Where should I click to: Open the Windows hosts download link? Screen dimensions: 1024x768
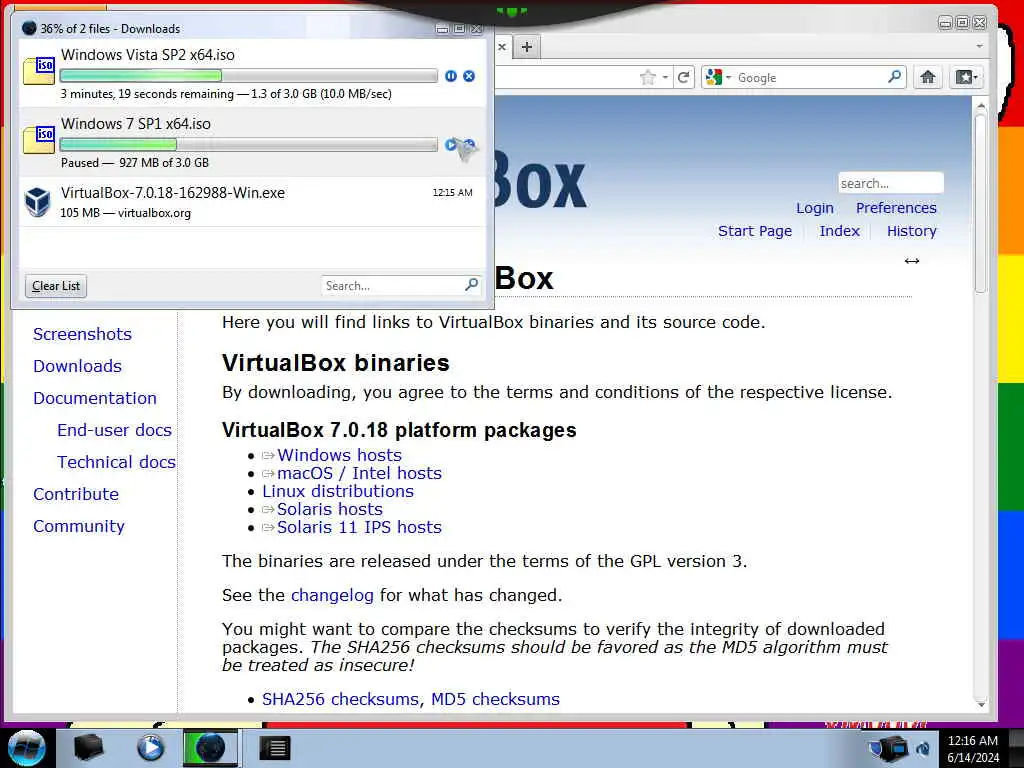coord(339,455)
